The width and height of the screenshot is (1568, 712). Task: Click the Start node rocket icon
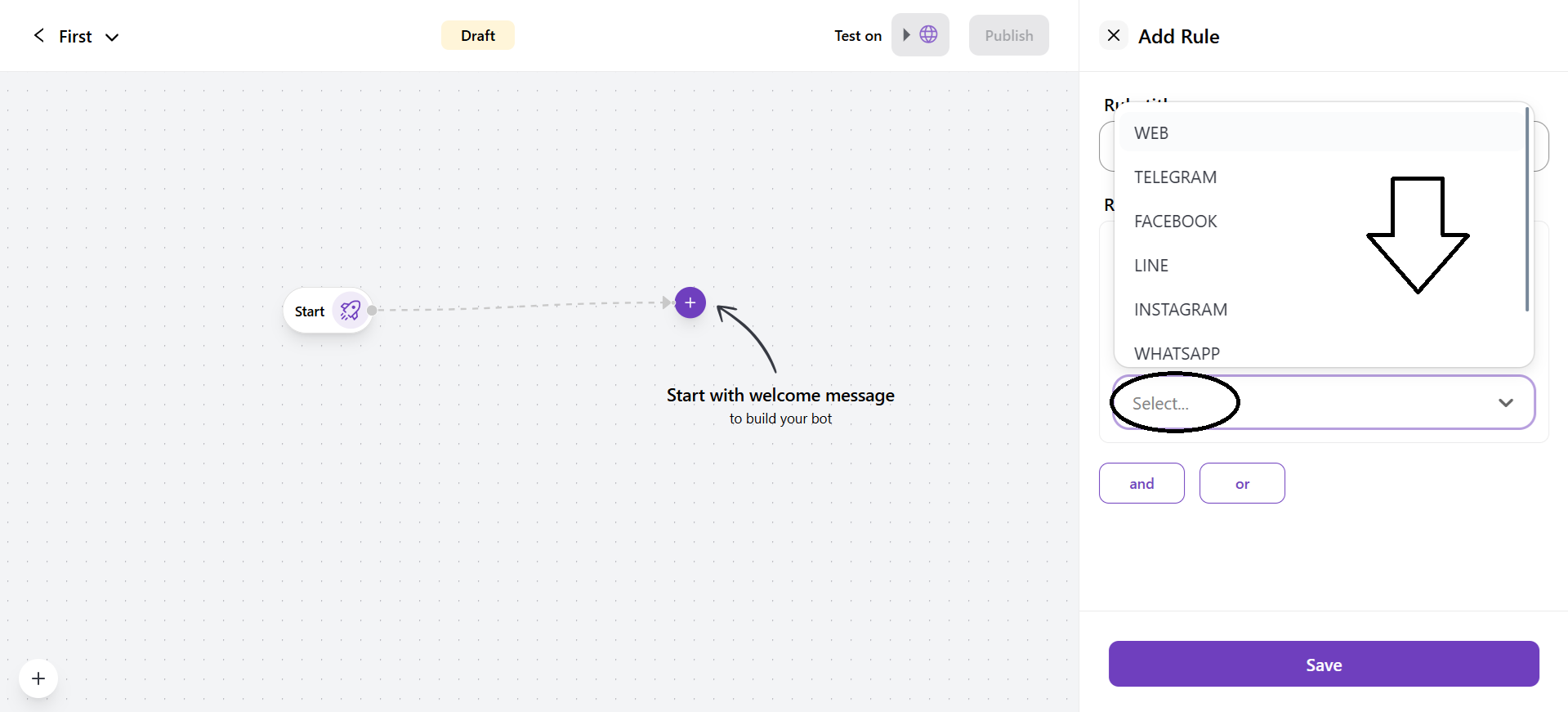point(351,311)
